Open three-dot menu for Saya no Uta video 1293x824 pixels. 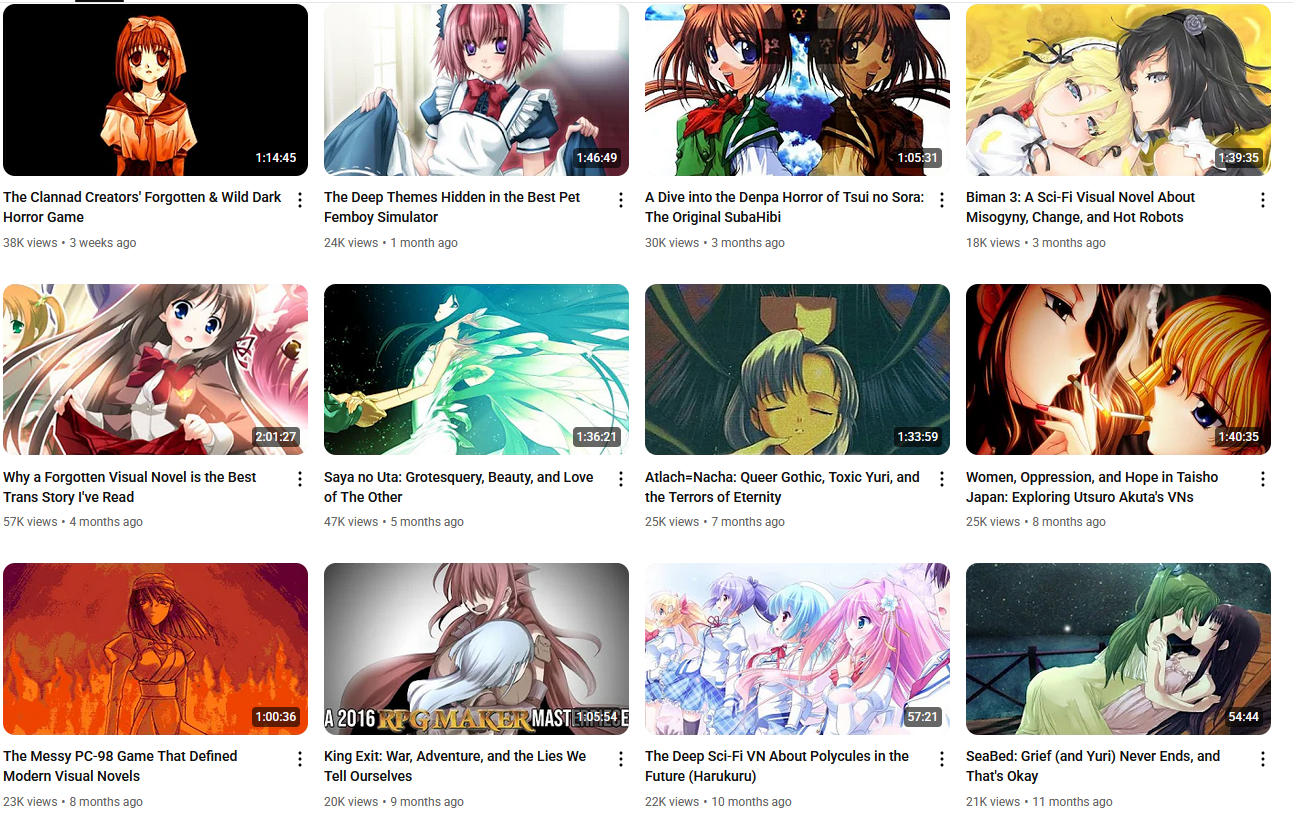[620, 479]
